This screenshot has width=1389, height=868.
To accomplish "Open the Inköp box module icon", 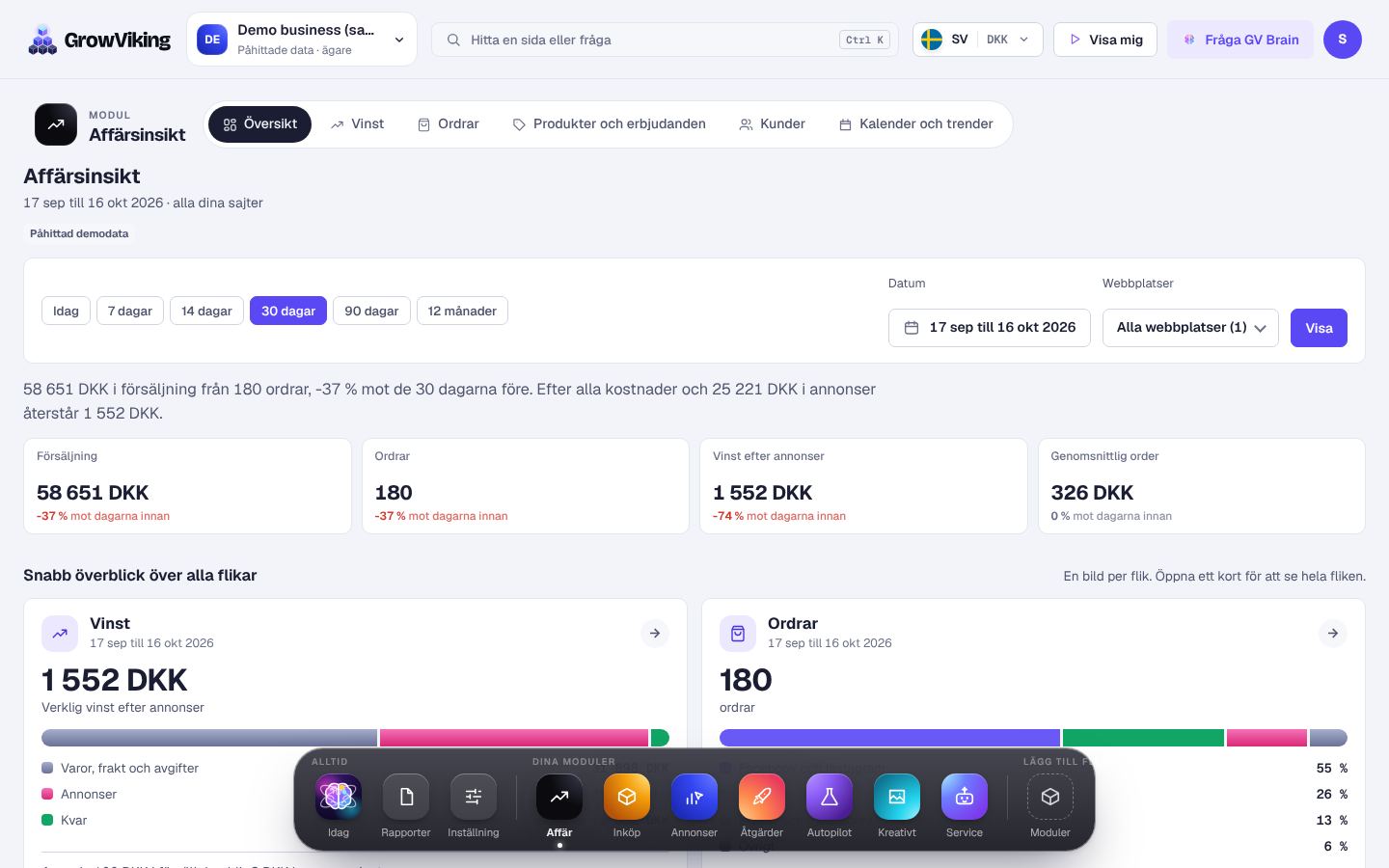I will (x=627, y=797).
